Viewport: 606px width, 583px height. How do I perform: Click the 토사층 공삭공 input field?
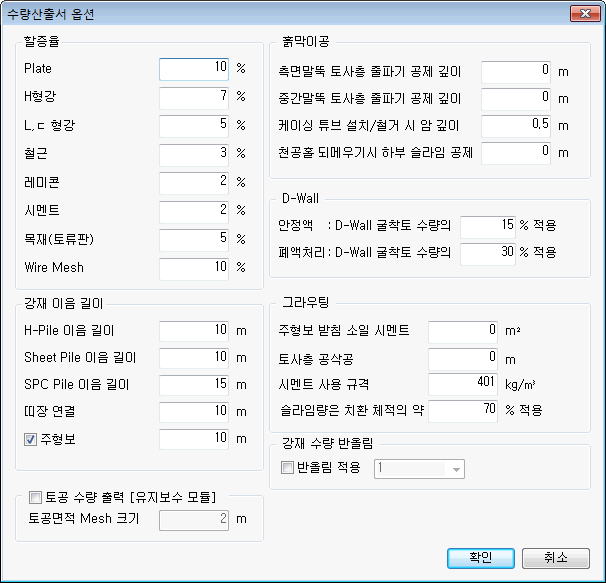[463, 357]
